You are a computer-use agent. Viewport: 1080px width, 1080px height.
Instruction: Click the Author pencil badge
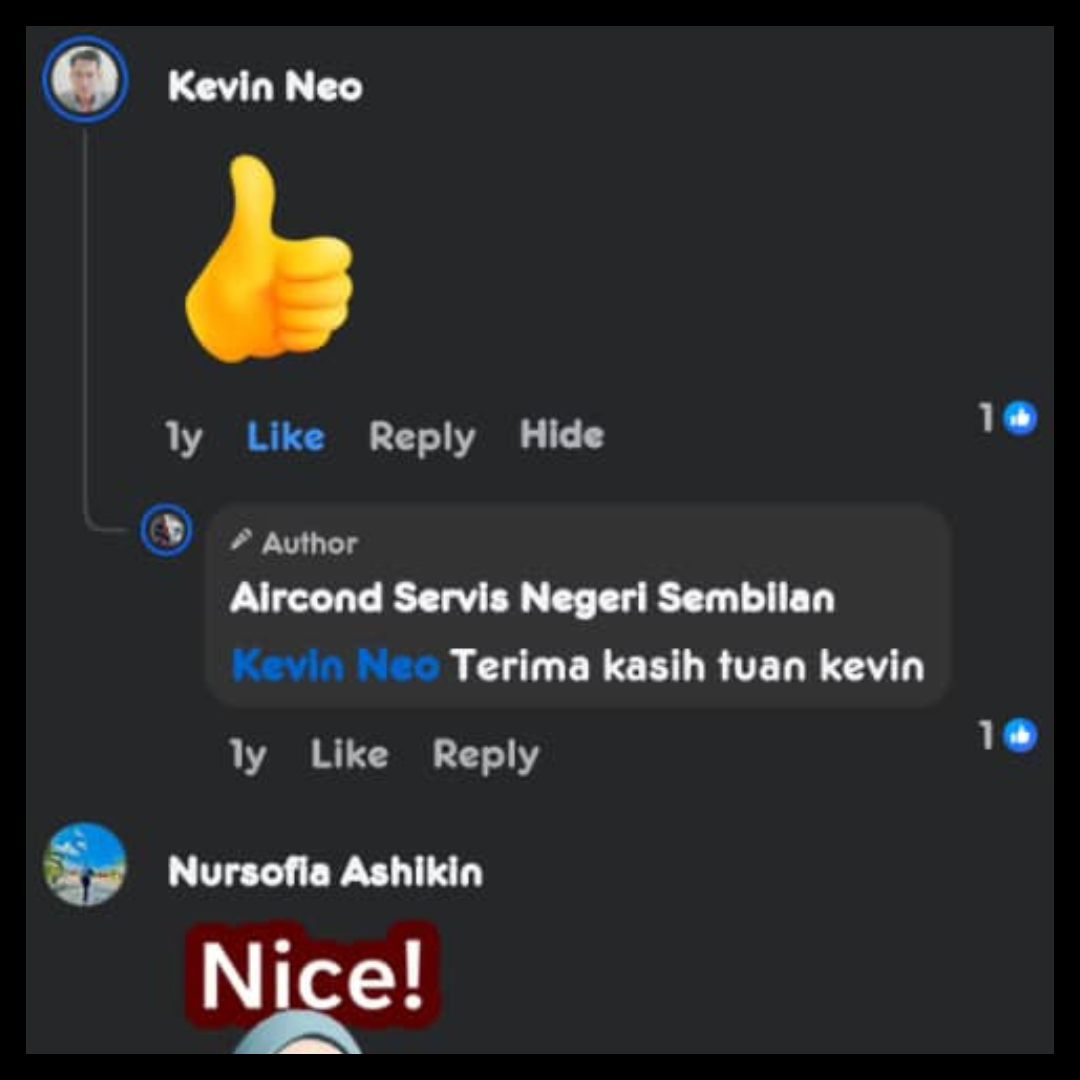pyautogui.click(x=241, y=540)
